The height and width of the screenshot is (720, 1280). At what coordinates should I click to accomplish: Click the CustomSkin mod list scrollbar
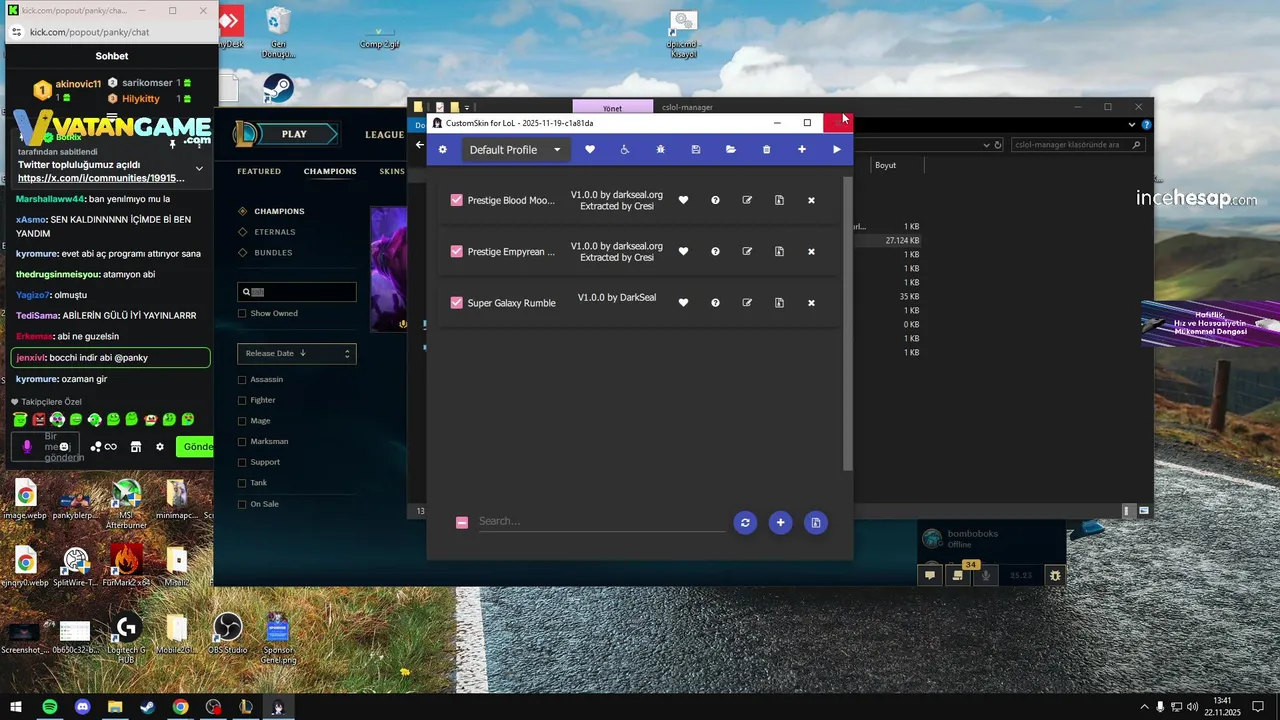point(848,322)
